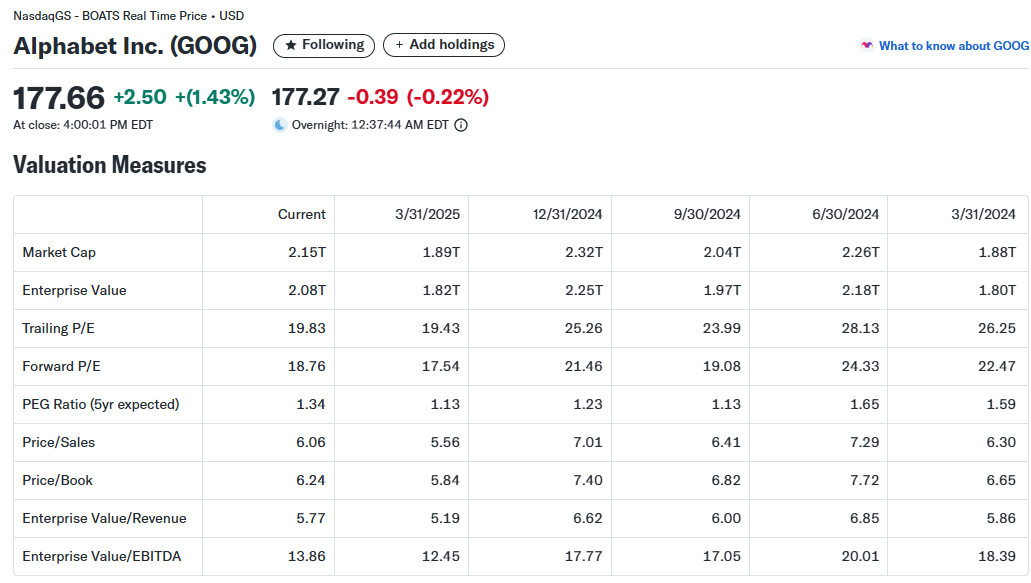Click Enterprise Value/Revenue row label

105,519
